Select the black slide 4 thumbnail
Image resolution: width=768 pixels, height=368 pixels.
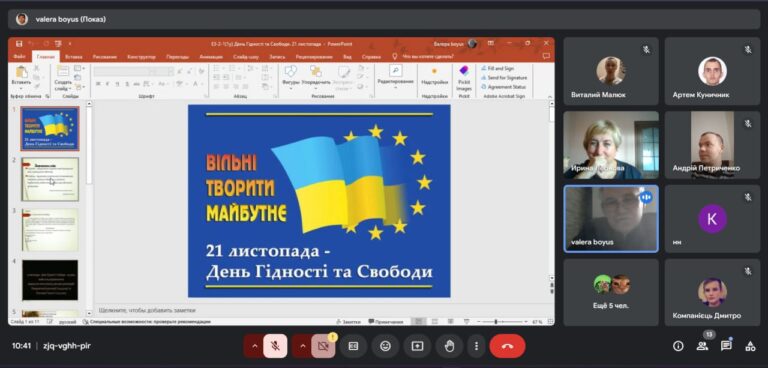tap(50, 280)
